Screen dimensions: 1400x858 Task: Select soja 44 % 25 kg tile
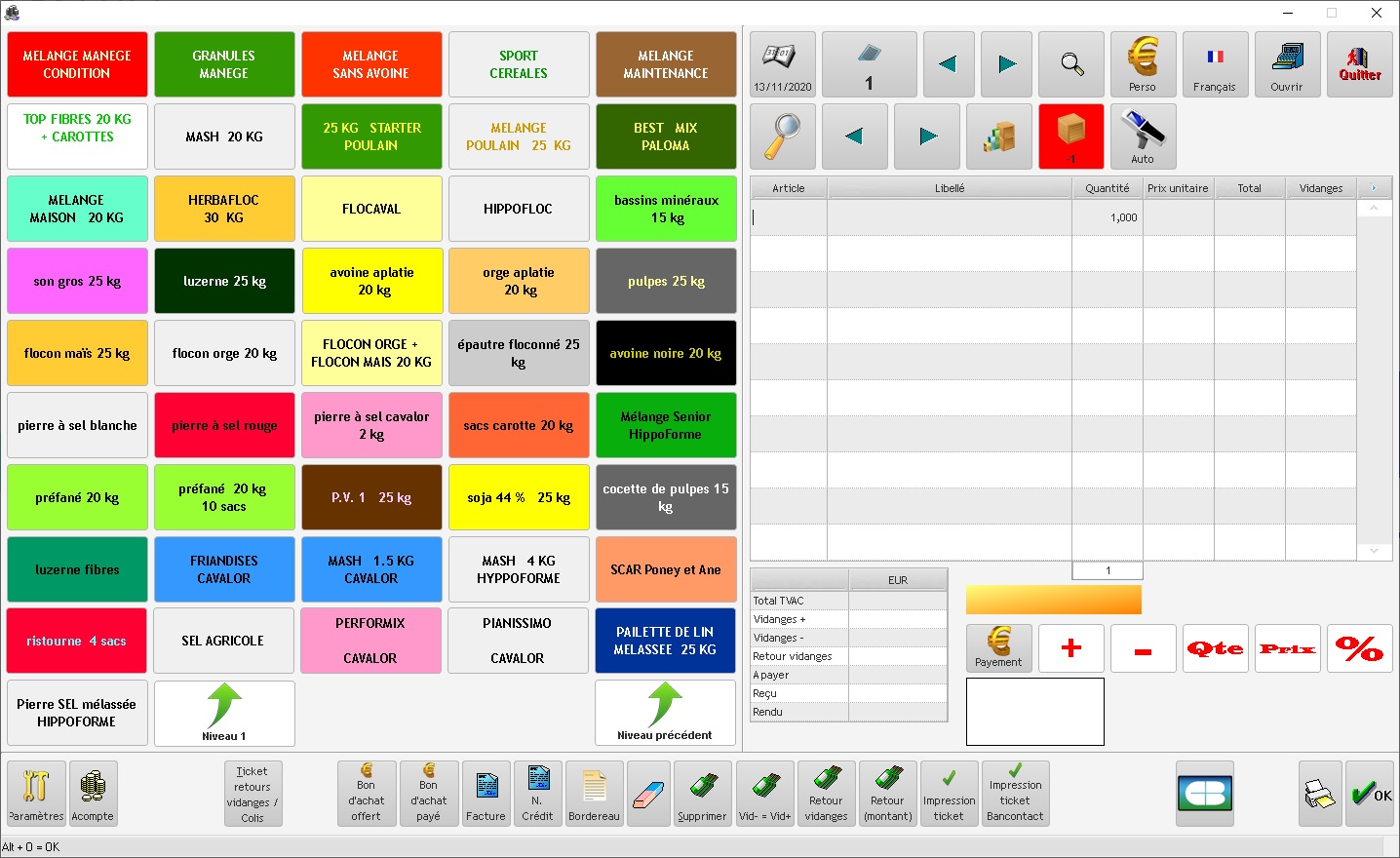pos(519,497)
